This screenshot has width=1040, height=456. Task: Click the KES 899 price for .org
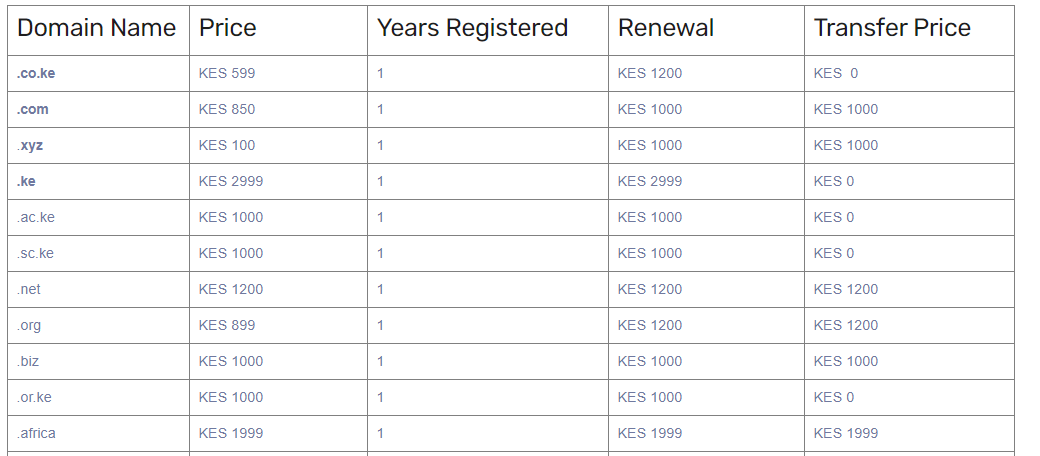[x=227, y=325]
